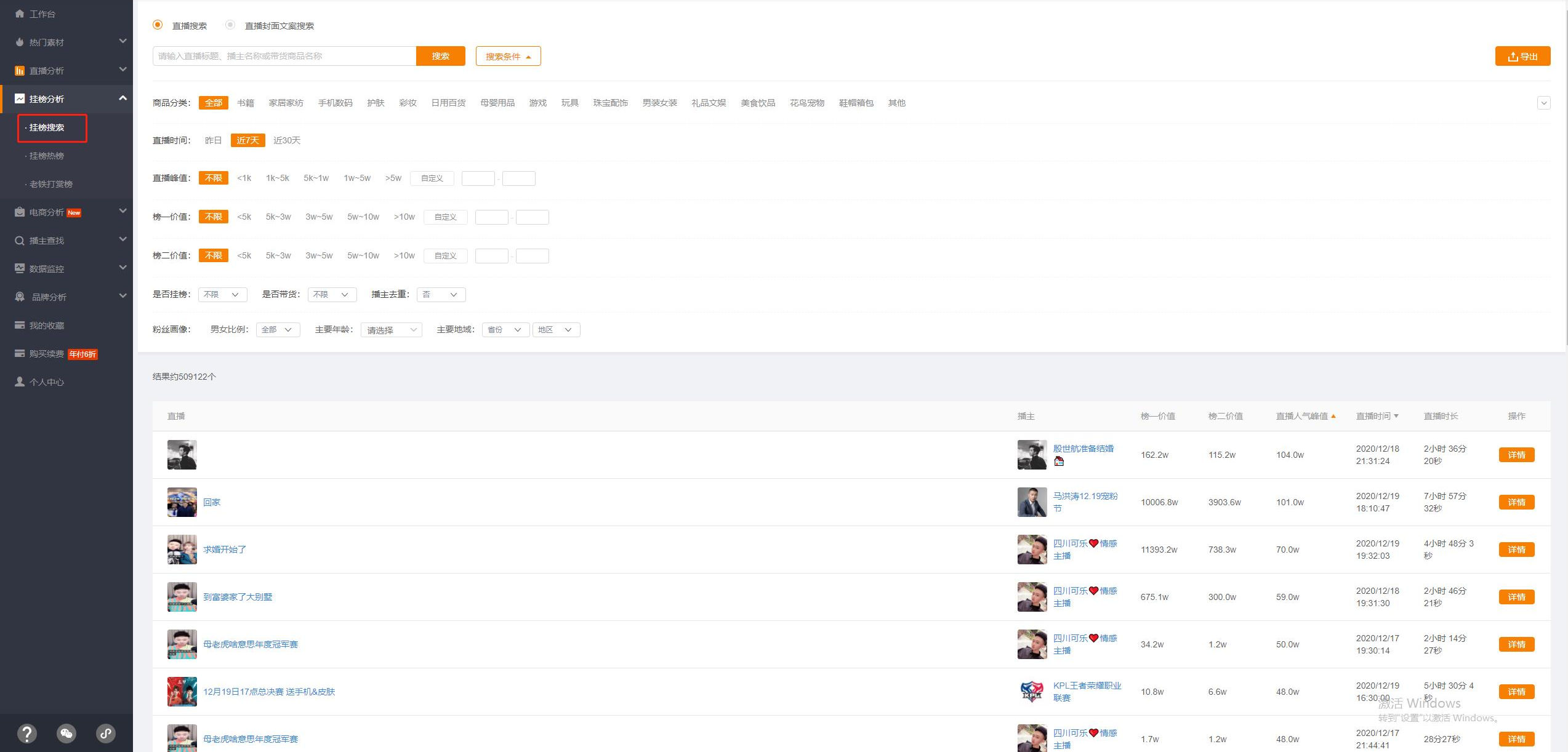The height and width of the screenshot is (752, 1568).
Task: Expand 主要年龄 age dropdown
Action: coord(391,329)
